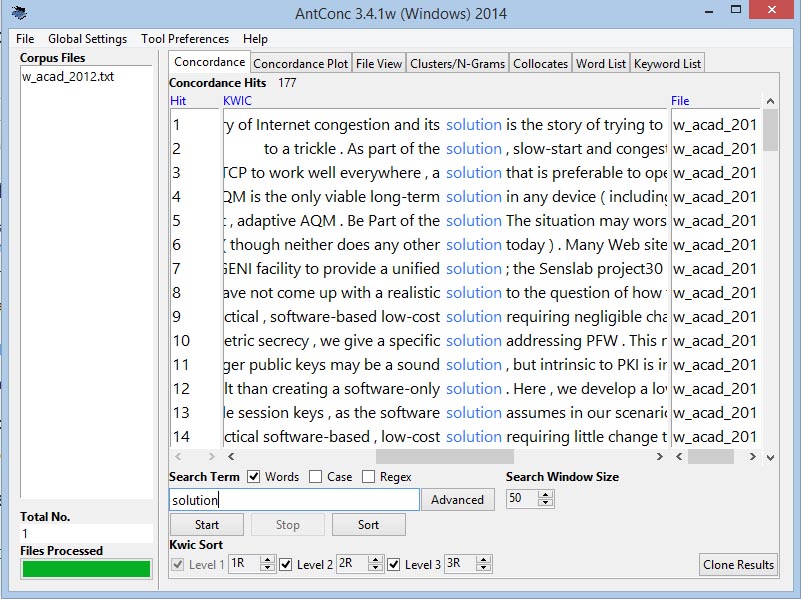Click the vertical scrollbar up arrow

(770, 101)
